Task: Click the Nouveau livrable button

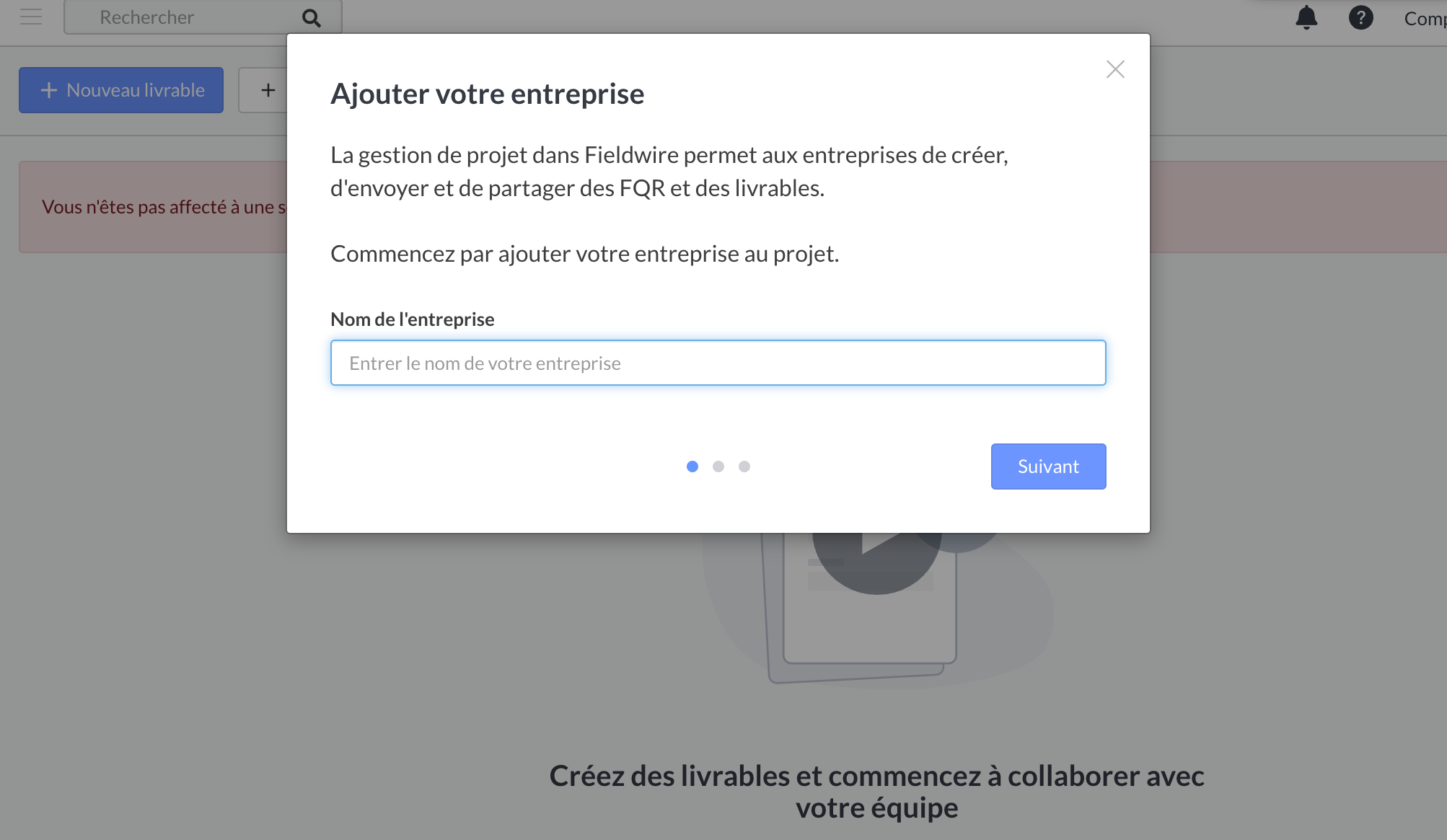Action: [x=121, y=90]
